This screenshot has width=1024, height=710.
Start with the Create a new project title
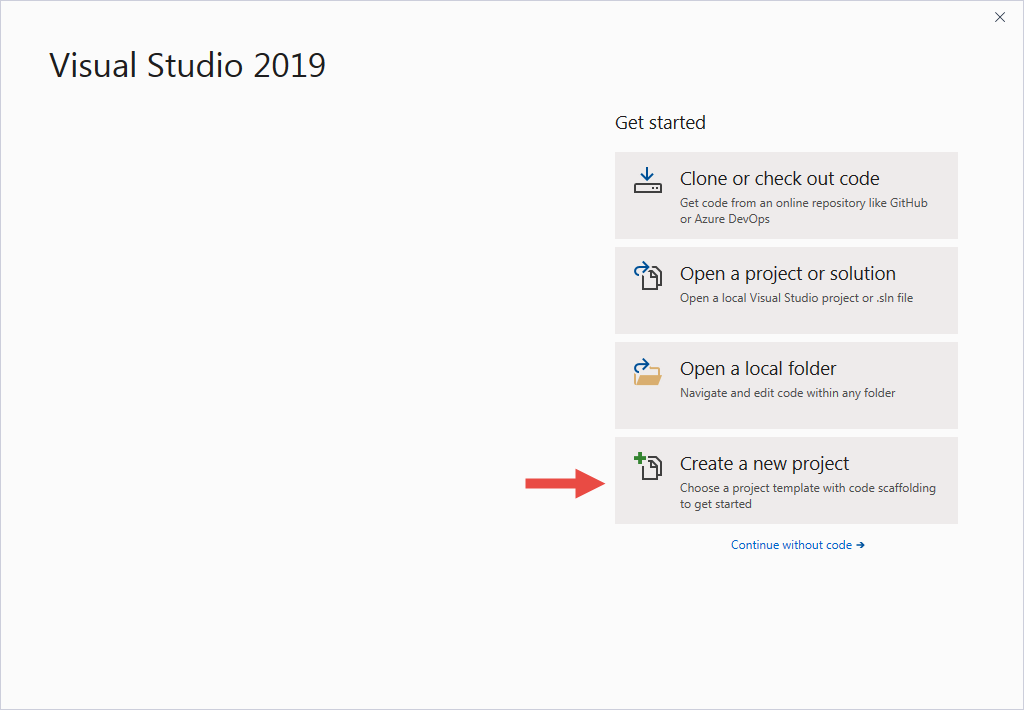coord(764,464)
